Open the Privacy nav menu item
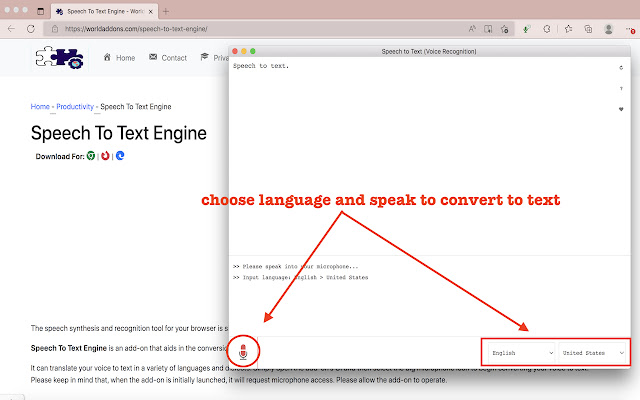Viewport: 640px width, 400px height. (214, 58)
